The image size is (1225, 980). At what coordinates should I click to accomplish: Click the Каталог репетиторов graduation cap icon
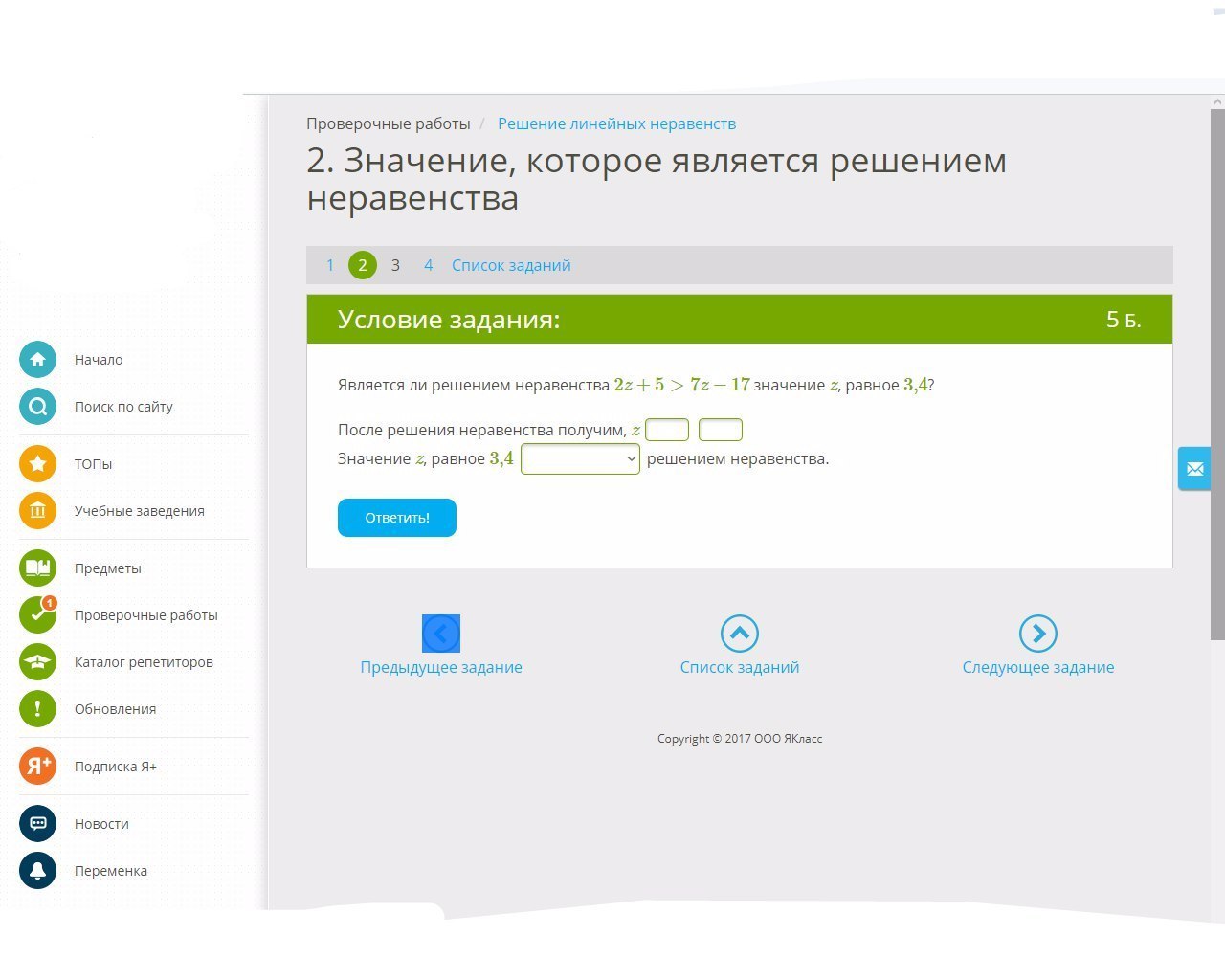[37, 662]
